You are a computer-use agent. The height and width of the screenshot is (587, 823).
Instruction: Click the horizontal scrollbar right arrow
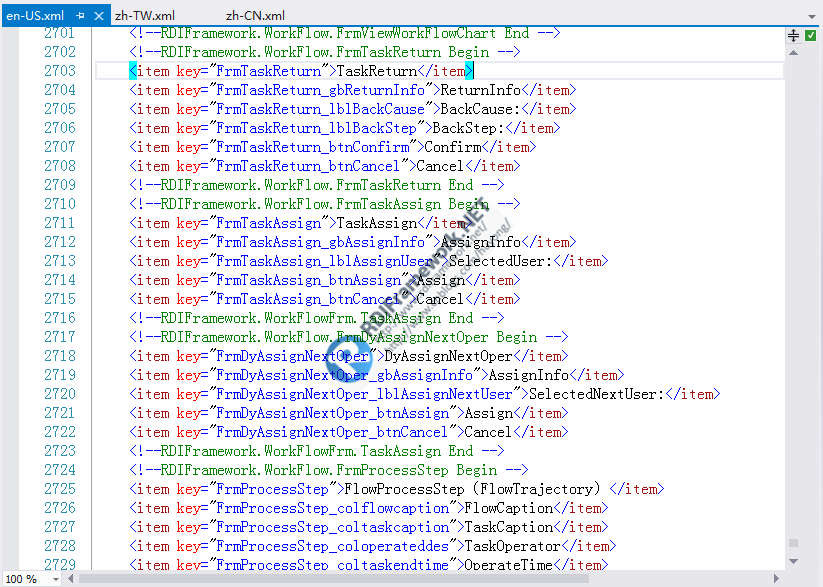point(776,579)
